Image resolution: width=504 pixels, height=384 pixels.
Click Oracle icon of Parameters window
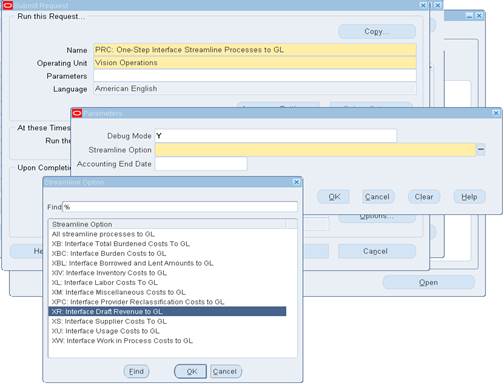pyautogui.click(x=77, y=113)
